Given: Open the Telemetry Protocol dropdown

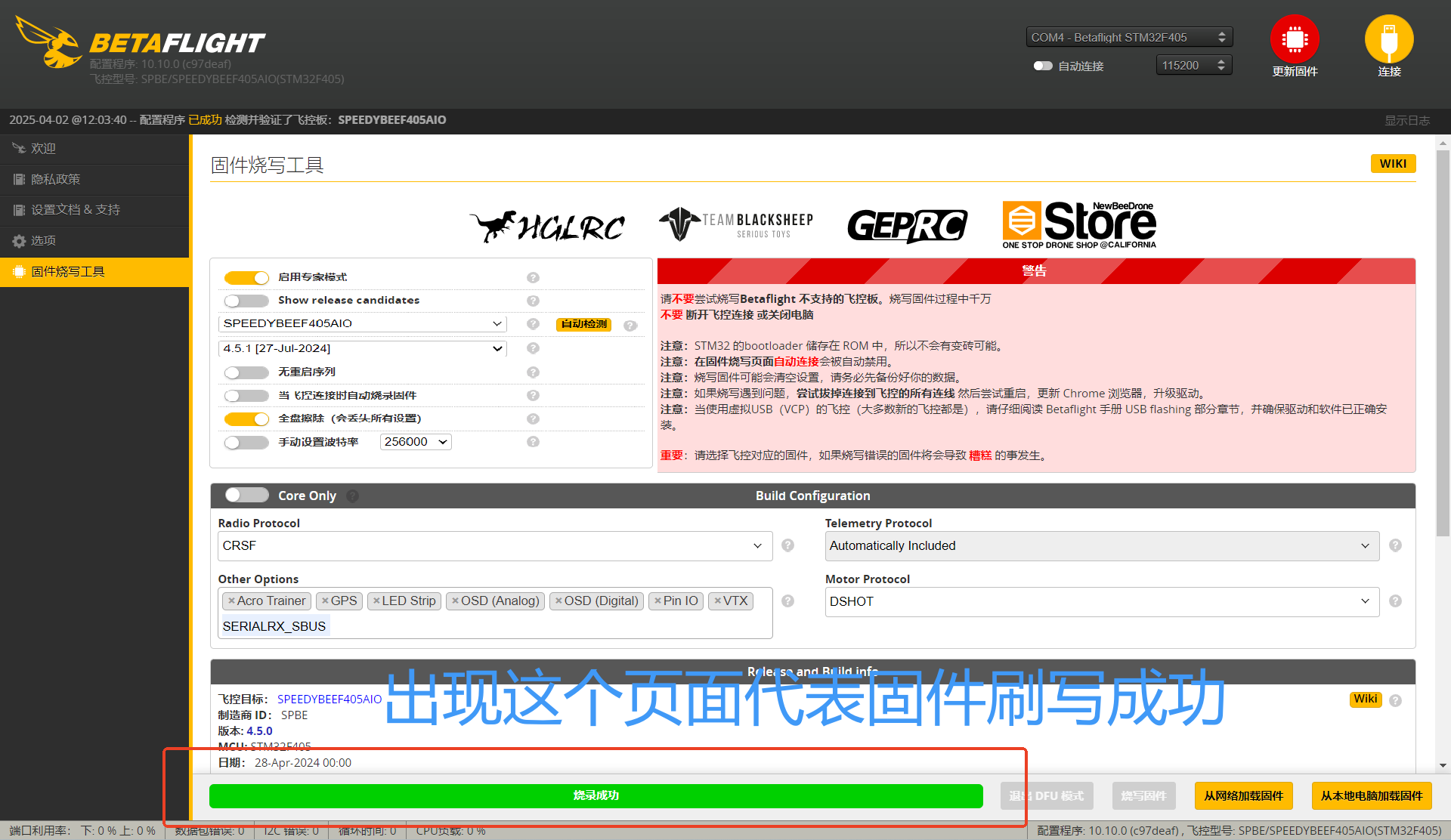Looking at the screenshot, I should [1102, 545].
